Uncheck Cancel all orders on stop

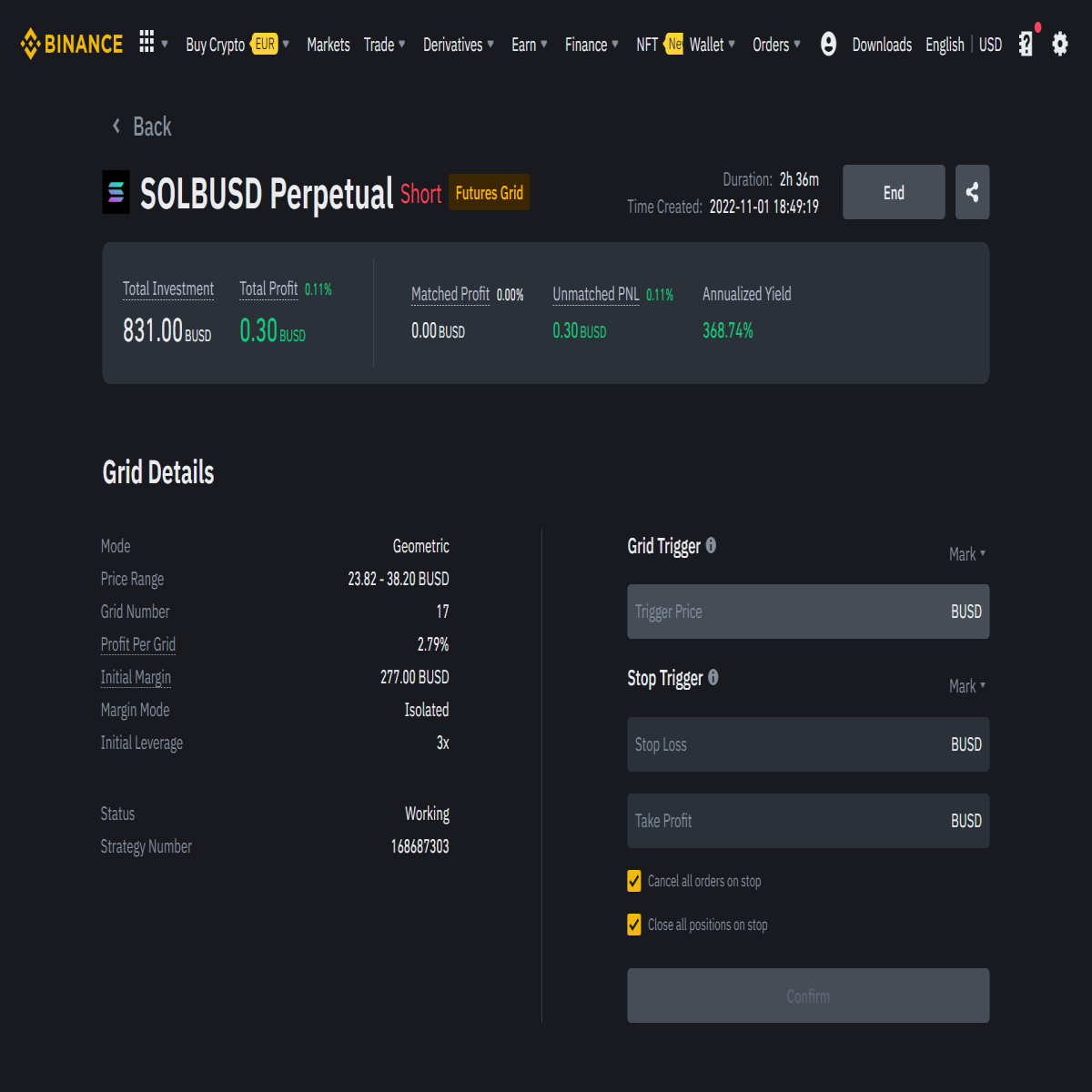tap(634, 881)
